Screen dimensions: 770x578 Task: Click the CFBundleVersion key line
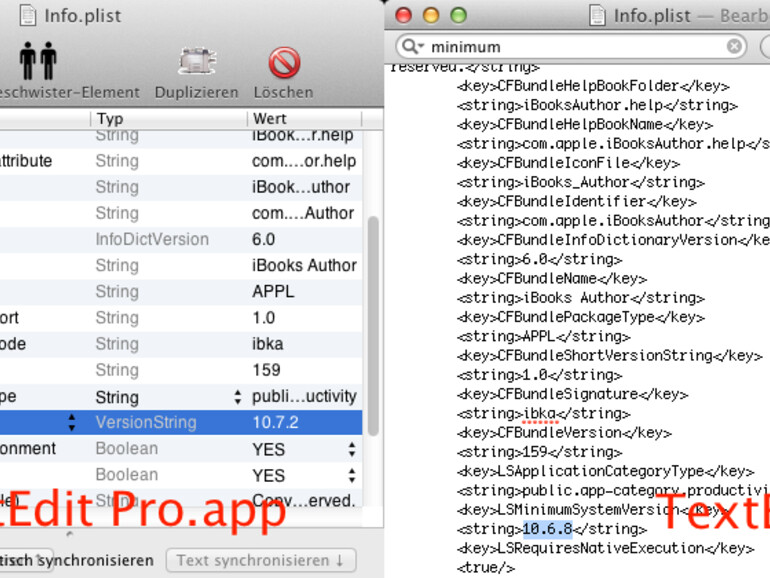click(x=564, y=433)
